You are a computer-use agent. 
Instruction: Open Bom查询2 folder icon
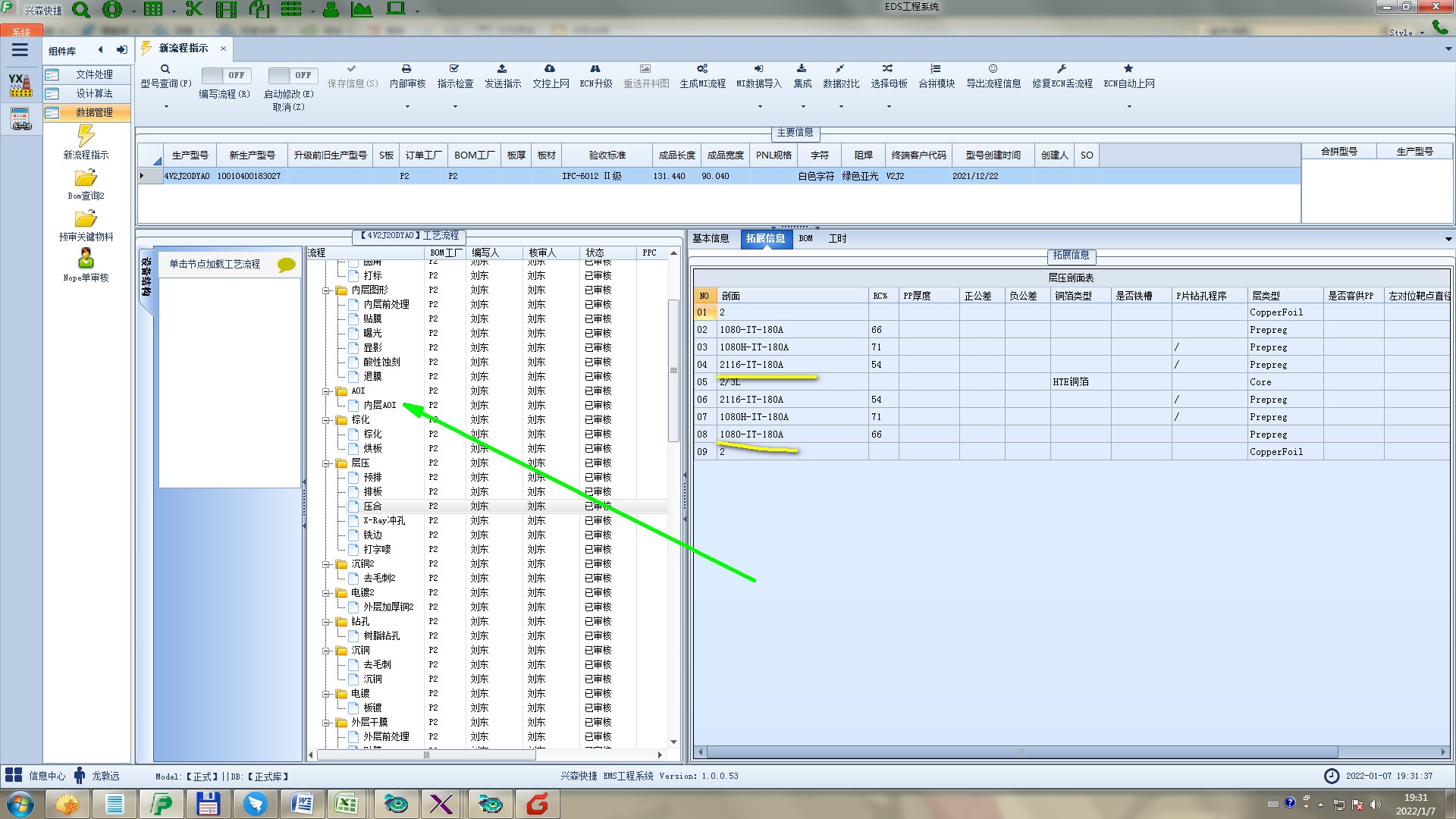coord(86,178)
